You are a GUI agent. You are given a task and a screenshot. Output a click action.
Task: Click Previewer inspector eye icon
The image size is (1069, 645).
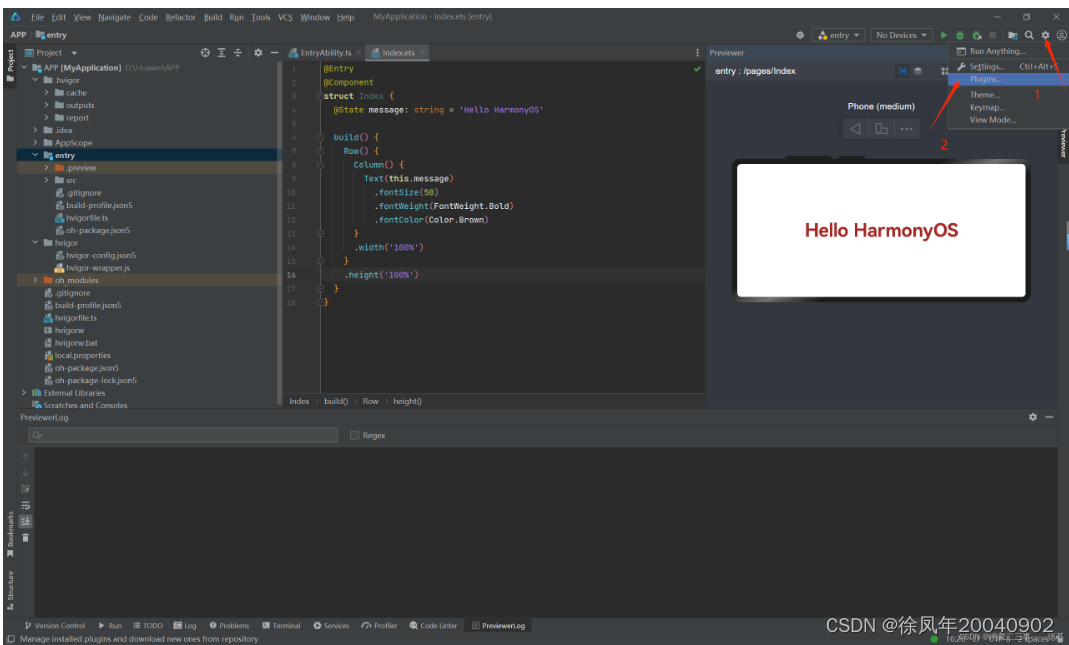[903, 71]
